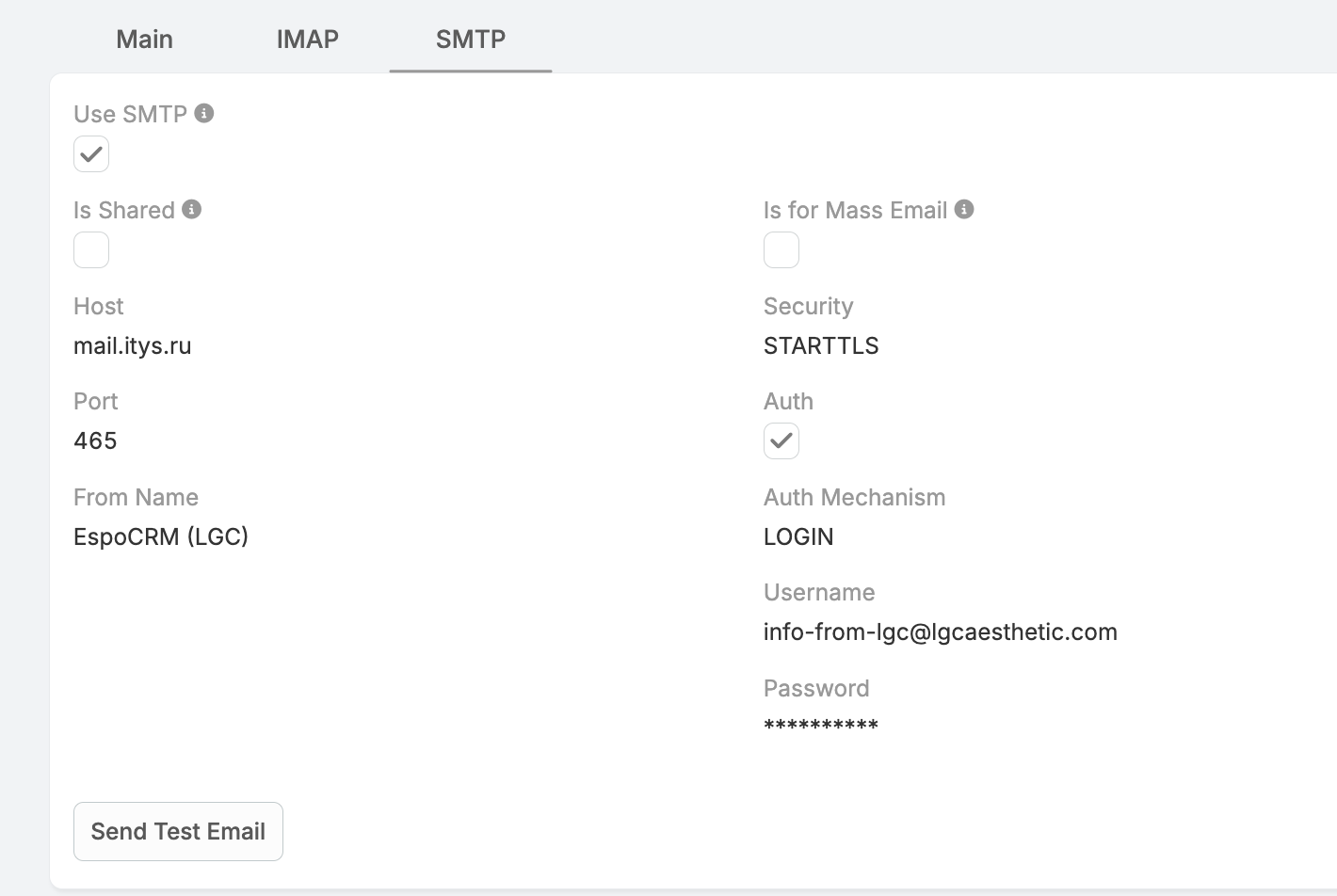1337x896 pixels.
Task: Toggle the Use SMTP checkbox
Action: 91,154
